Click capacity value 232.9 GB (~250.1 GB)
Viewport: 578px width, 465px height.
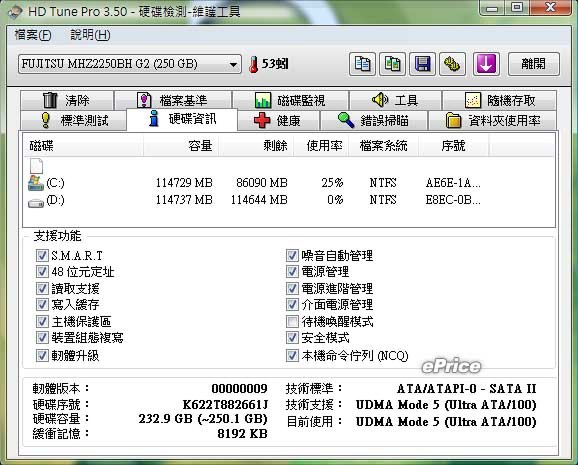[x=203, y=419]
